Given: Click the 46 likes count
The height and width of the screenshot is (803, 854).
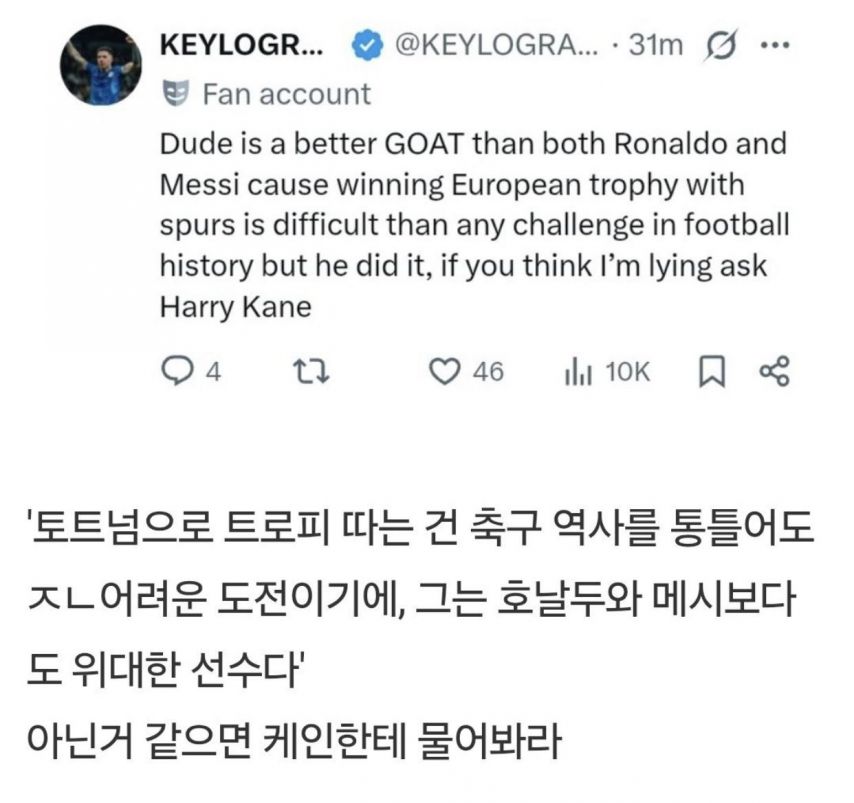Looking at the screenshot, I should pyautogui.click(x=488, y=372).
